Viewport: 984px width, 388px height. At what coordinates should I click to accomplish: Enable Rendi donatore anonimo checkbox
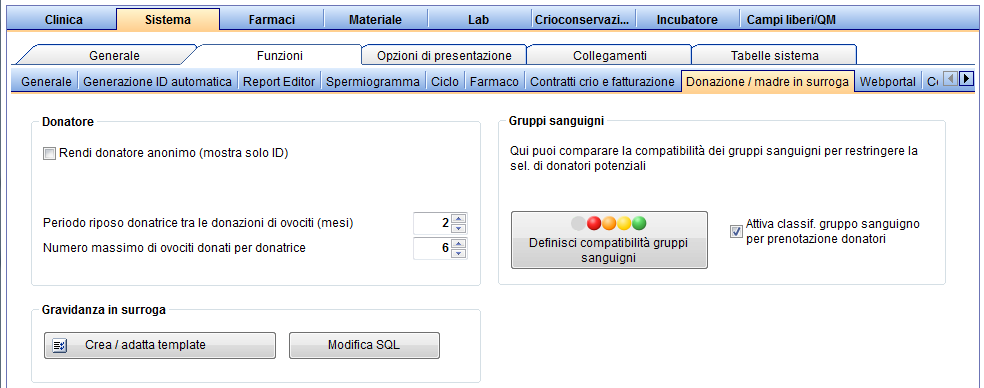(49, 153)
